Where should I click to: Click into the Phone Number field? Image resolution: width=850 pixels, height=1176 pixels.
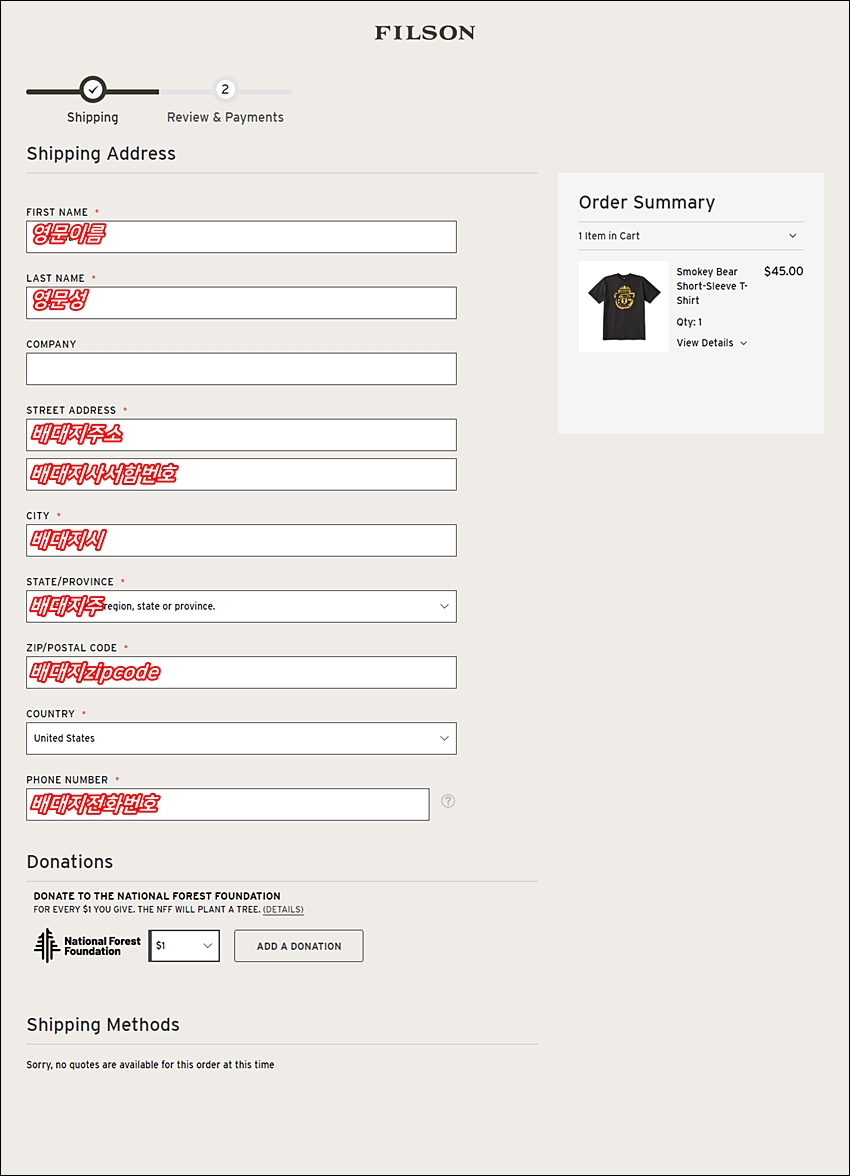point(227,804)
